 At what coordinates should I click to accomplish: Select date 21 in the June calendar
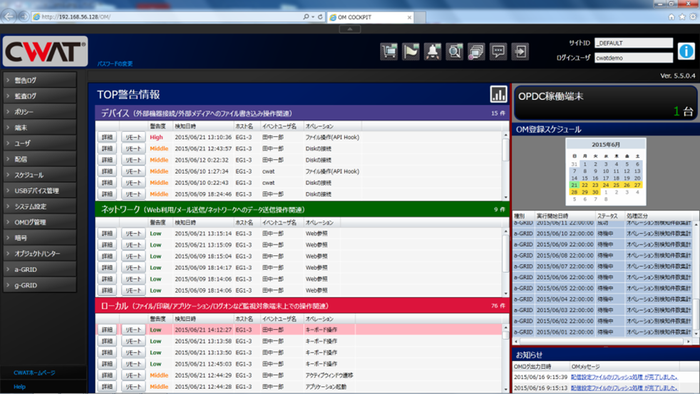(574, 185)
